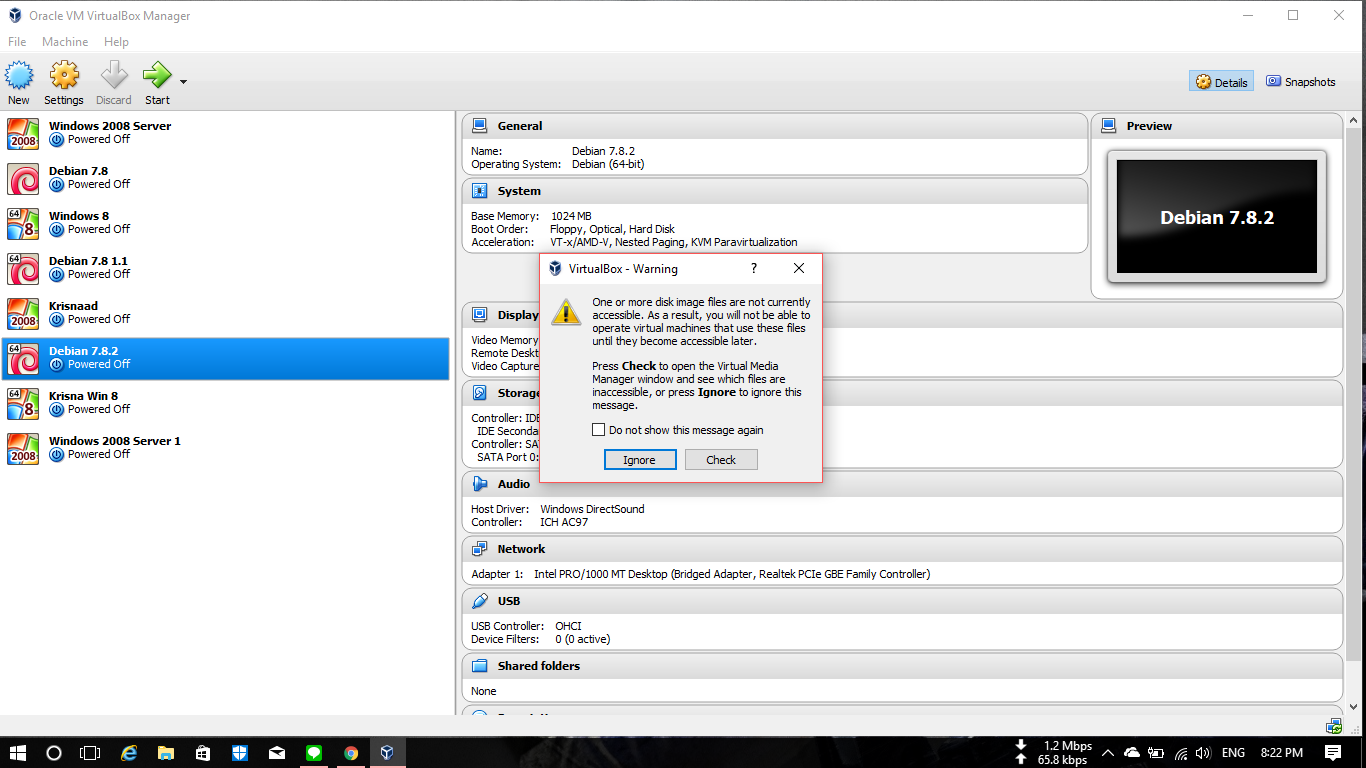The height and width of the screenshot is (768, 1366).
Task: Select the Windows 2008 Server VM
Action: [227, 133]
